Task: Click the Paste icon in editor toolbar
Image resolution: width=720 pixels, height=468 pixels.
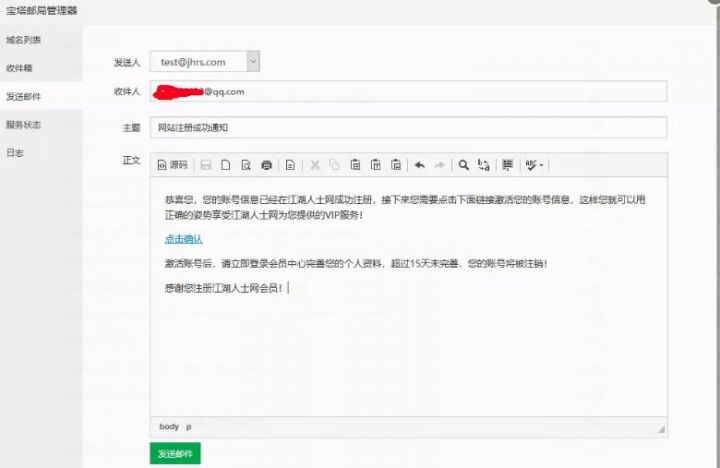Action: (355, 164)
